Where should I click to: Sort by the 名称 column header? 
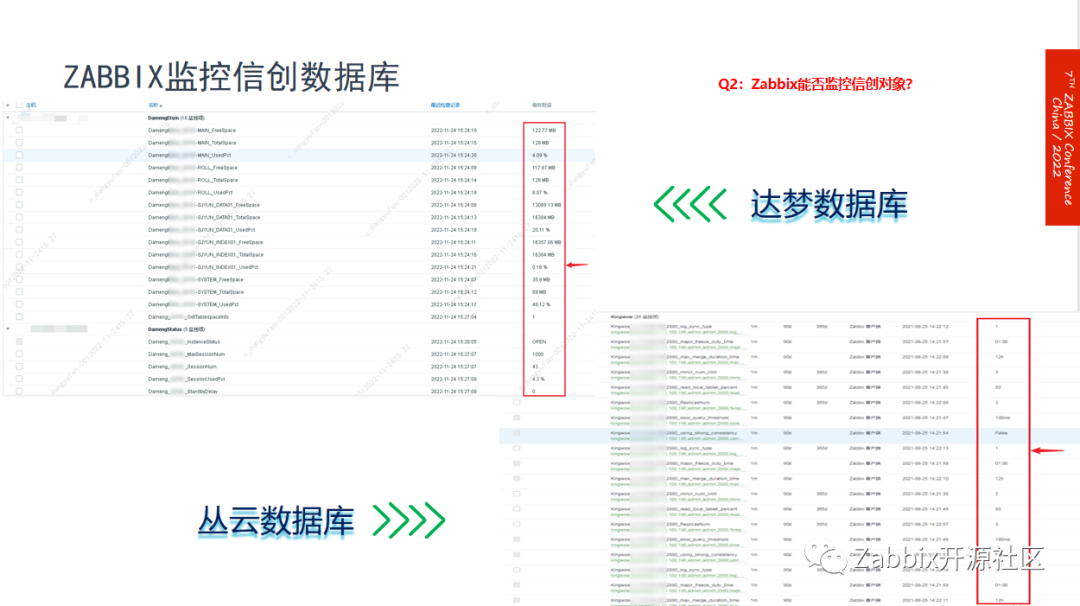[x=155, y=105]
